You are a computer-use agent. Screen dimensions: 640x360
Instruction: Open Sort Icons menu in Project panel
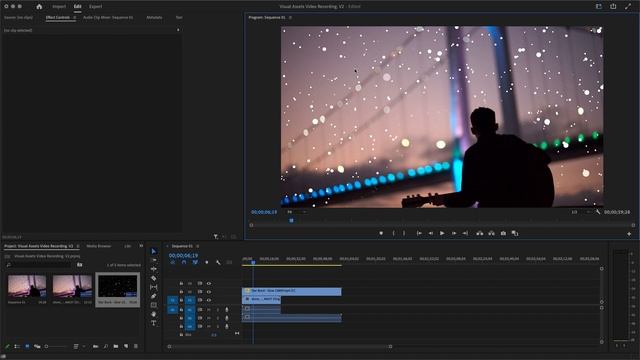[x=76, y=347]
